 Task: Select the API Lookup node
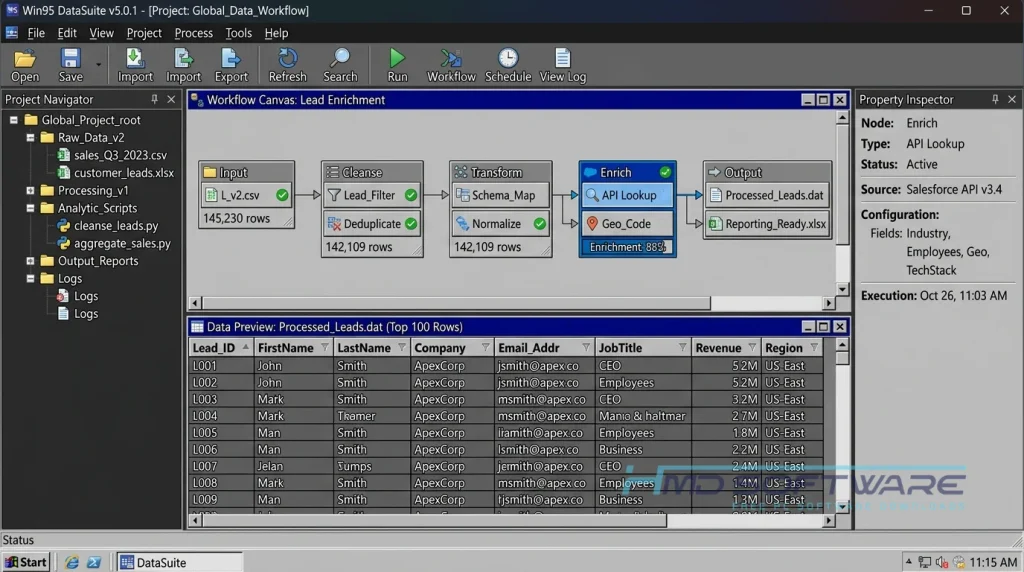(x=628, y=195)
